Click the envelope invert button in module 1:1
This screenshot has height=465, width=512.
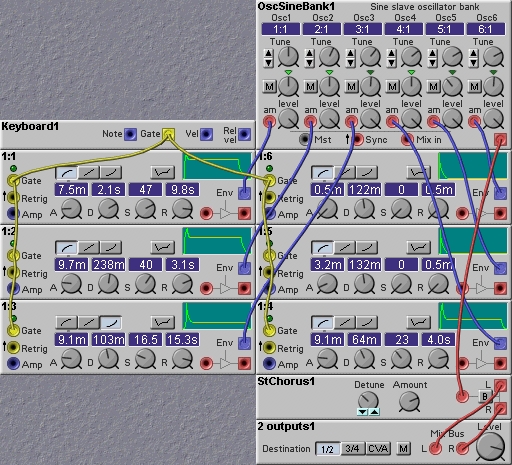162,173
